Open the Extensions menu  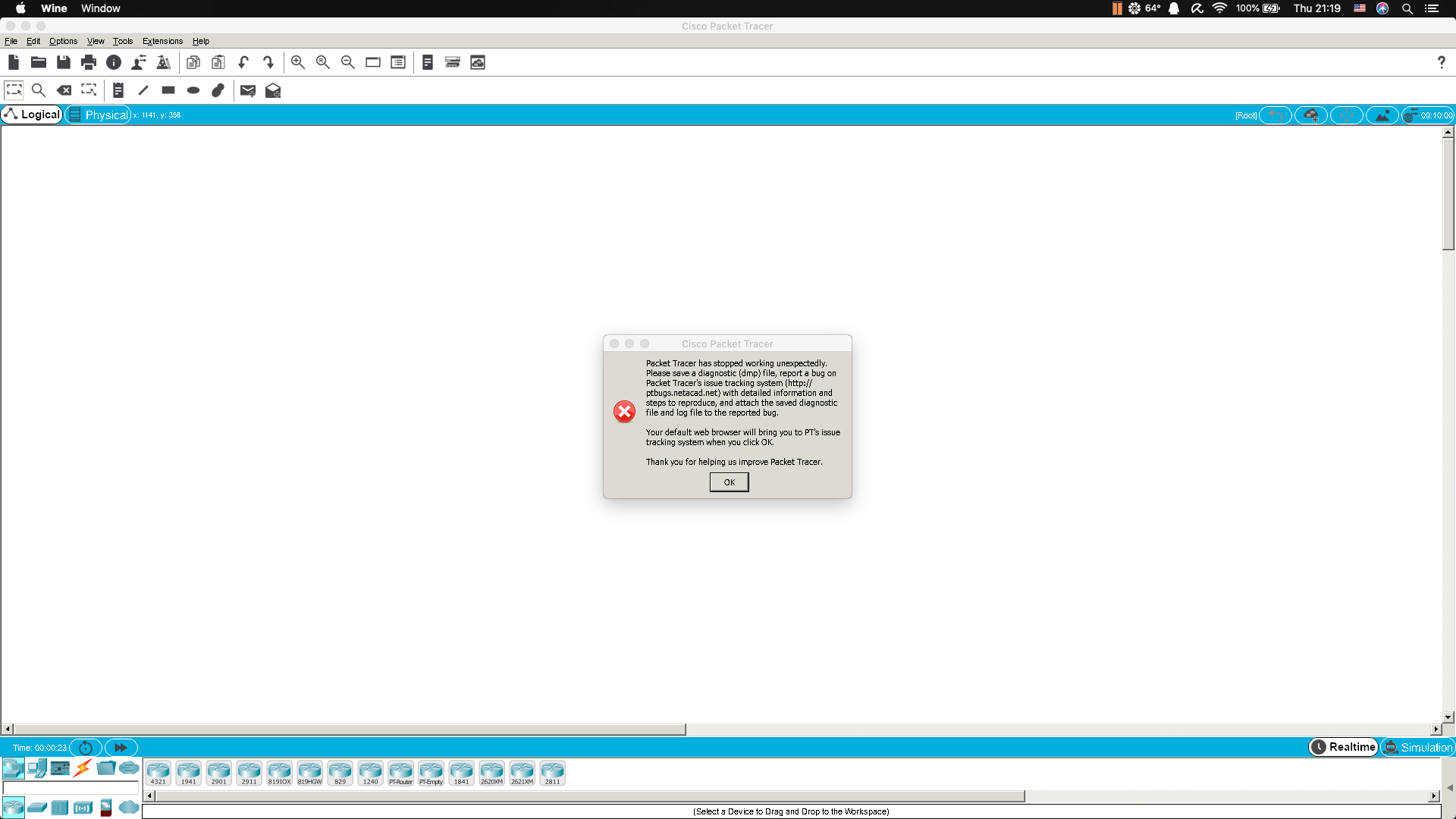[x=162, y=41]
